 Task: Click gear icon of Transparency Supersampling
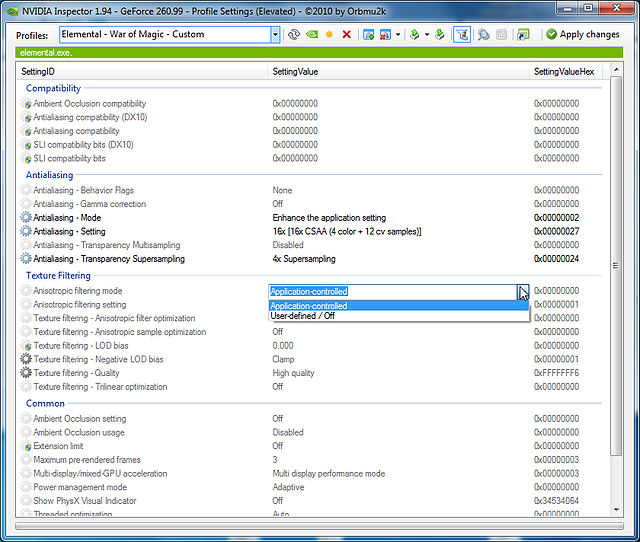point(26,259)
